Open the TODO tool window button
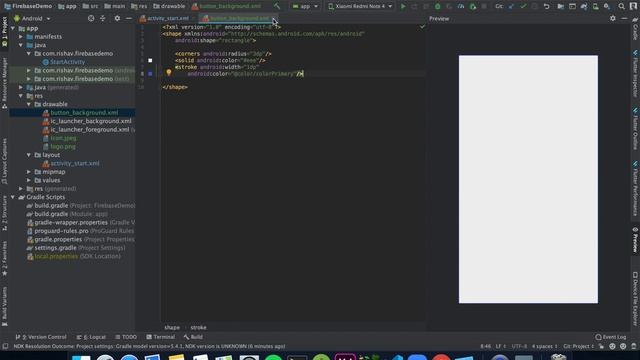 [126, 337]
